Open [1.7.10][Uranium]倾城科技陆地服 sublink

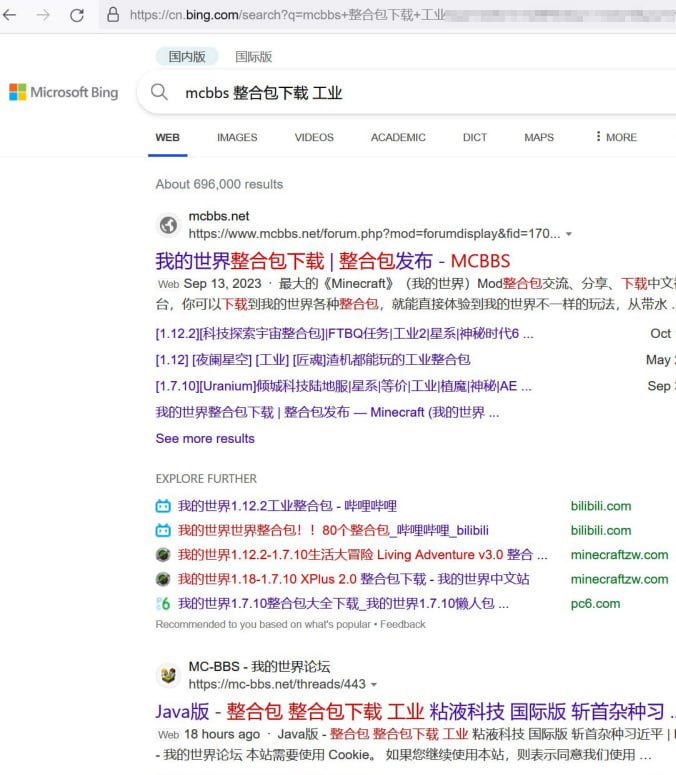click(343, 386)
